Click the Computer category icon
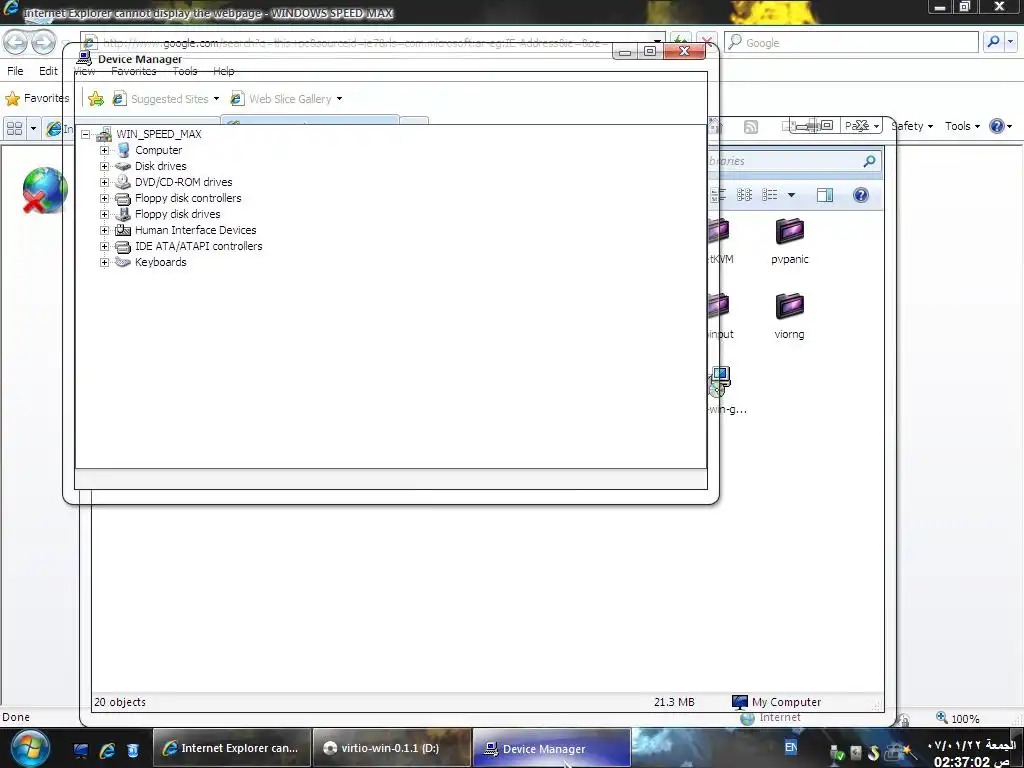This screenshot has height=768, width=1024. coord(123,150)
